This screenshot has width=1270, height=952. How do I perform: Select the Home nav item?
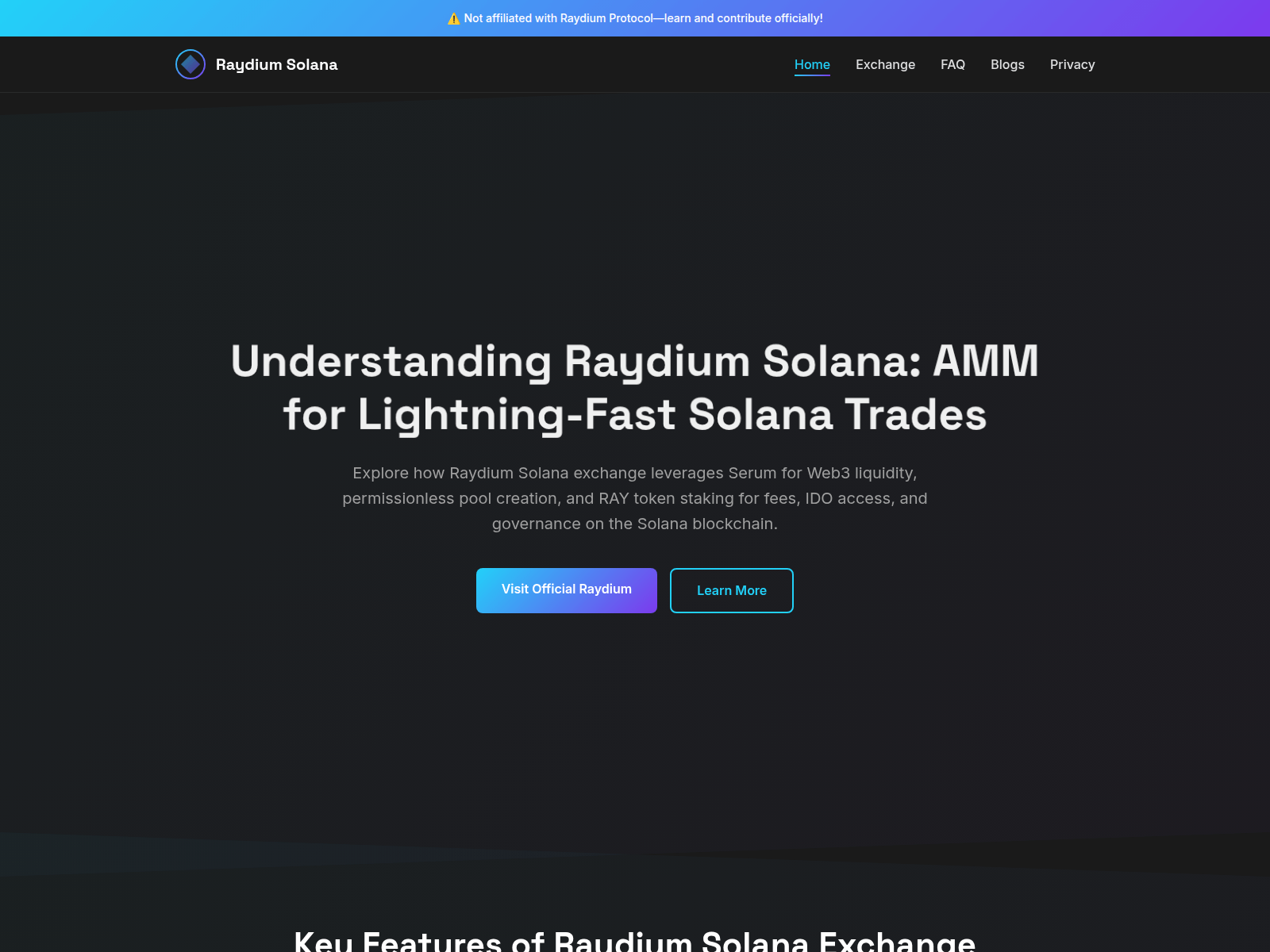[812, 64]
